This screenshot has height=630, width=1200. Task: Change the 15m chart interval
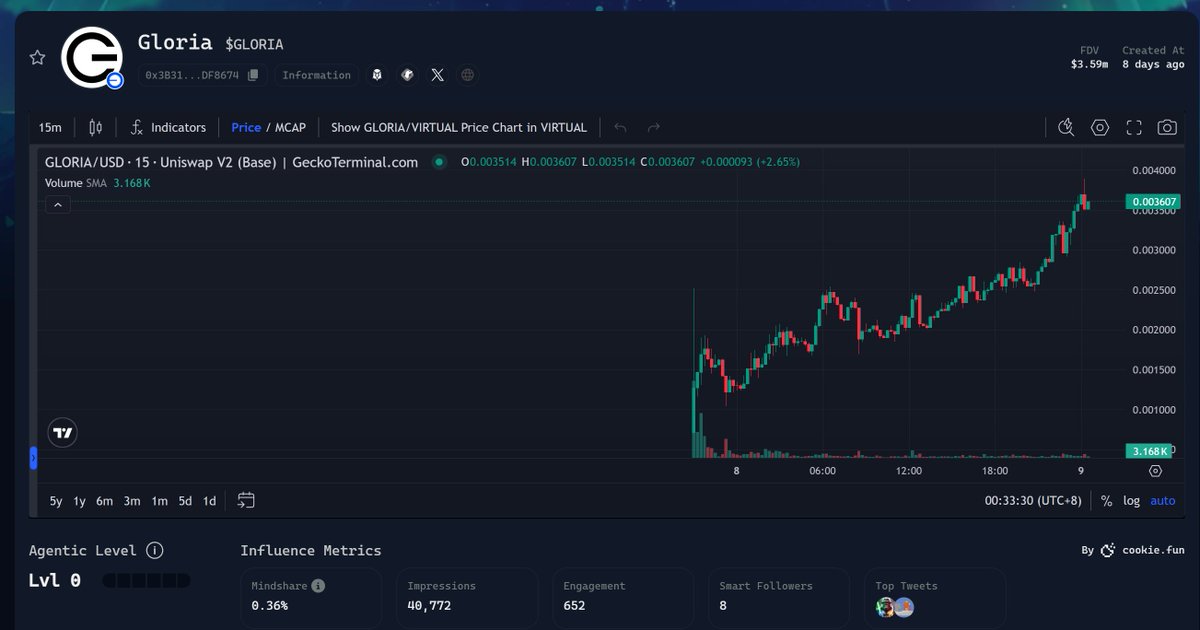pyautogui.click(x=50, y=128)
